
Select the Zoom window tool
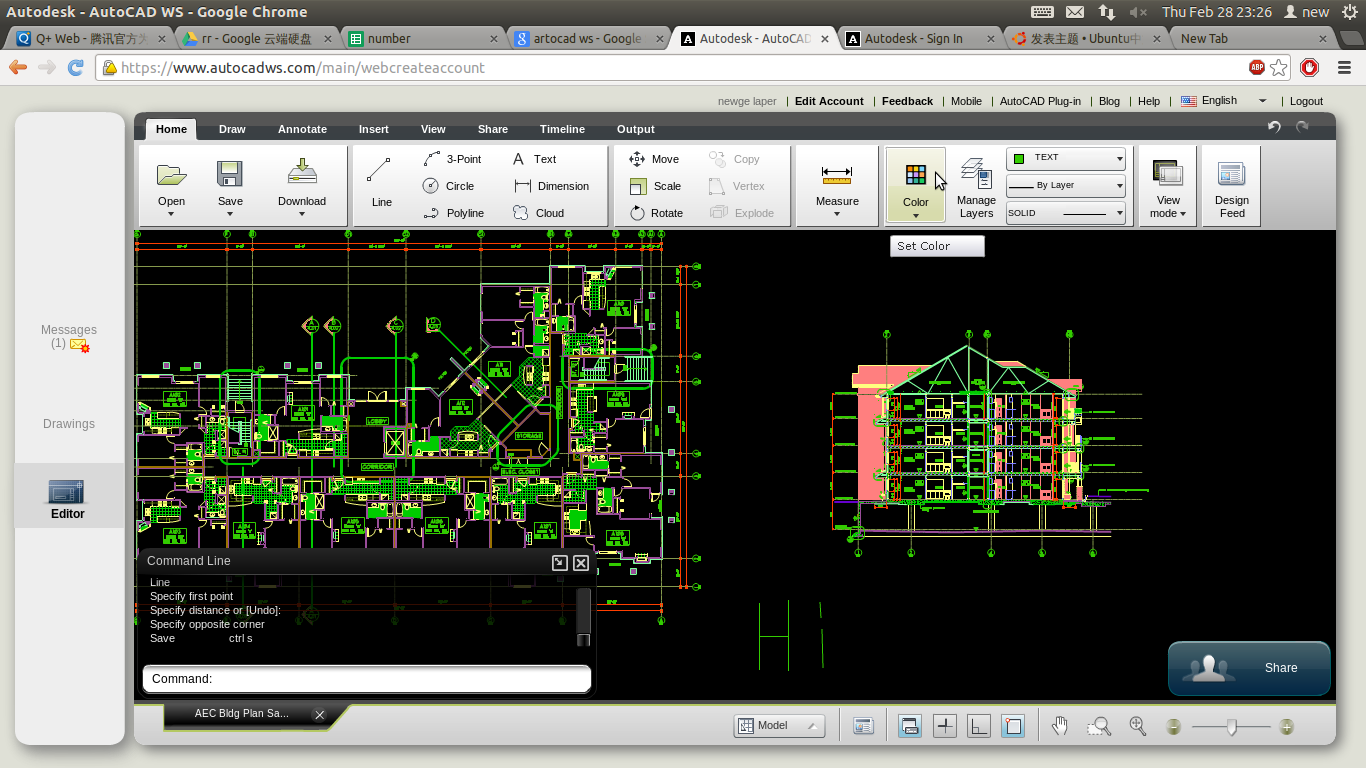tap(1099, 727)
